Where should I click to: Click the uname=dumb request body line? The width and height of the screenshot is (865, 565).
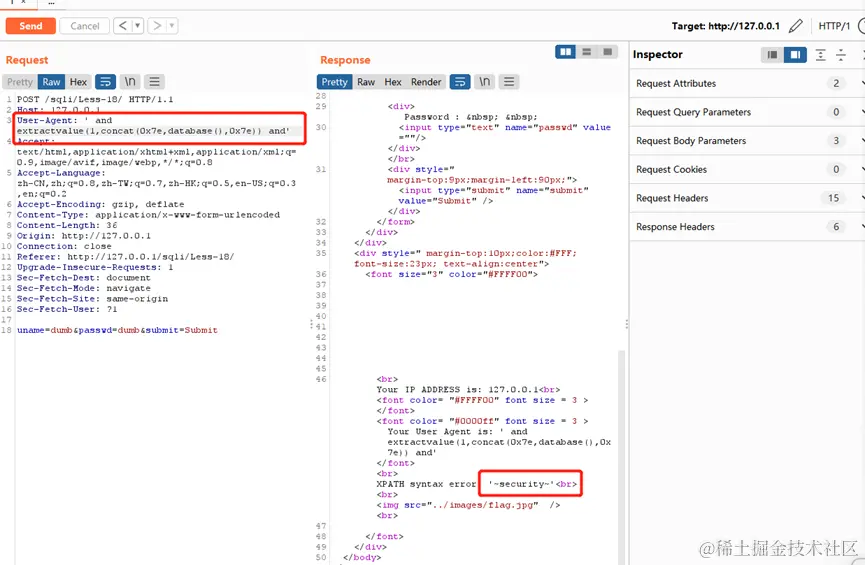(117, 330)
